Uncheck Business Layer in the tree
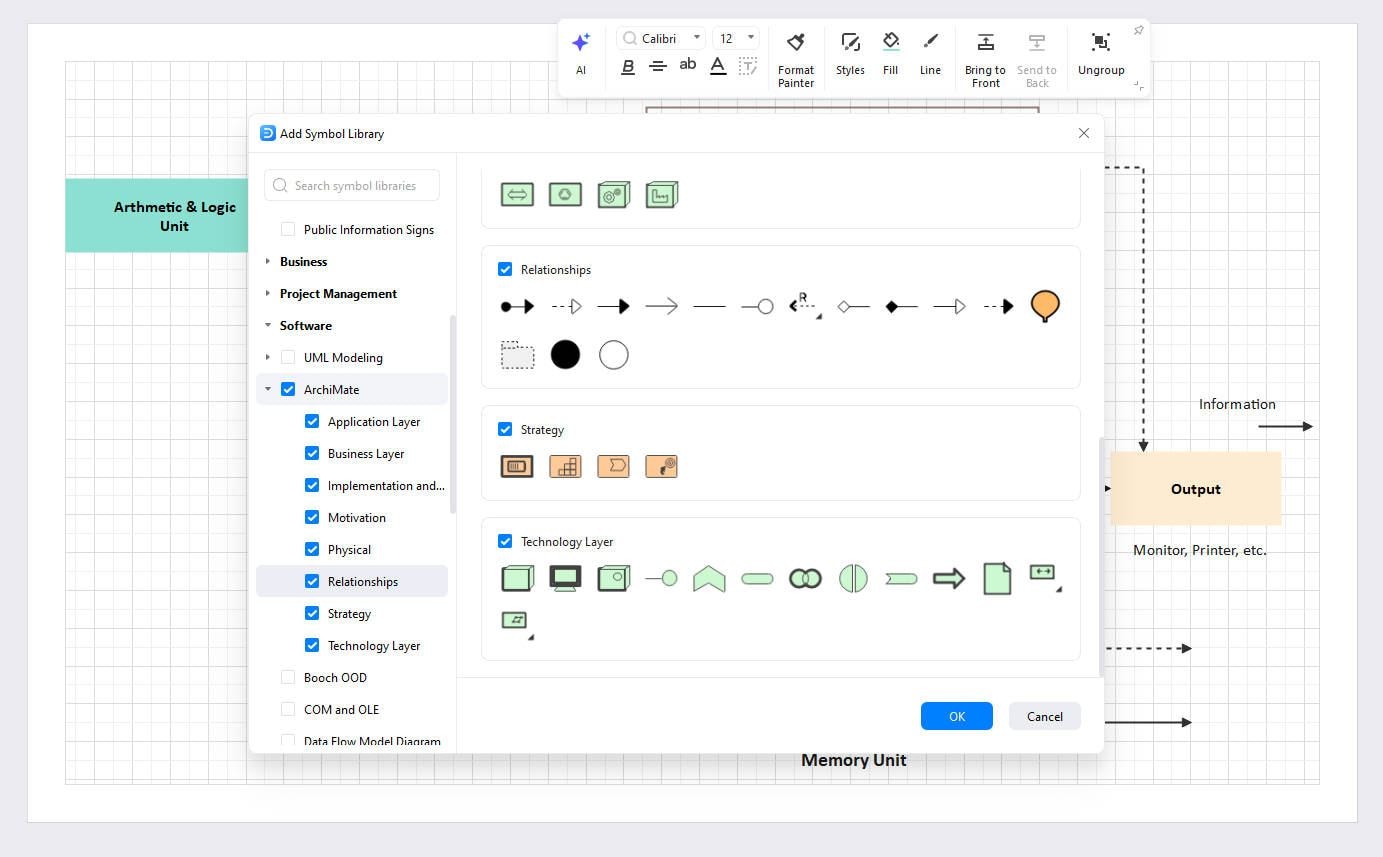Image resolution: width=1383 pixels, height=857 pixels. pyautogui.click(x=312, y=453)
